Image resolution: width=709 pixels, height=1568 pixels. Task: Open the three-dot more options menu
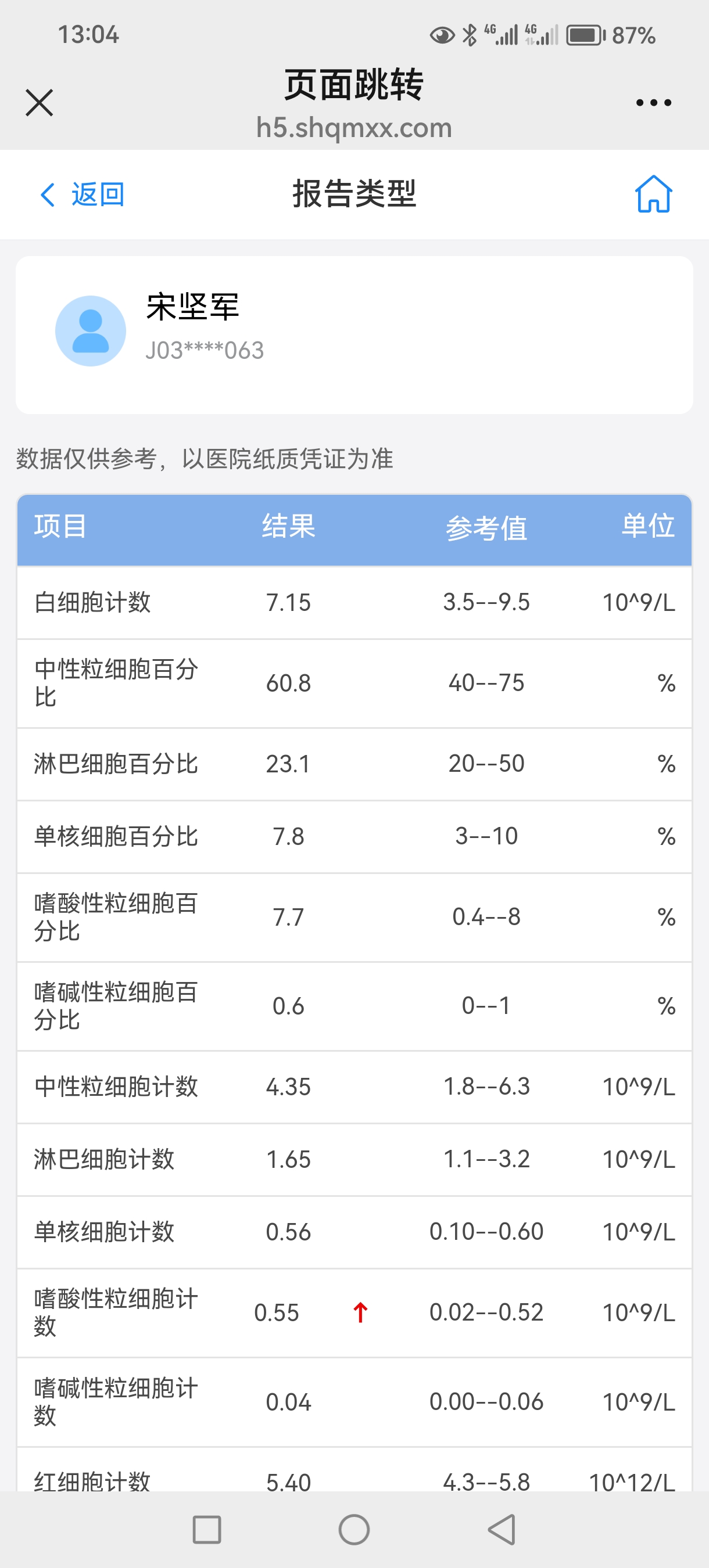tap(653, 102)
